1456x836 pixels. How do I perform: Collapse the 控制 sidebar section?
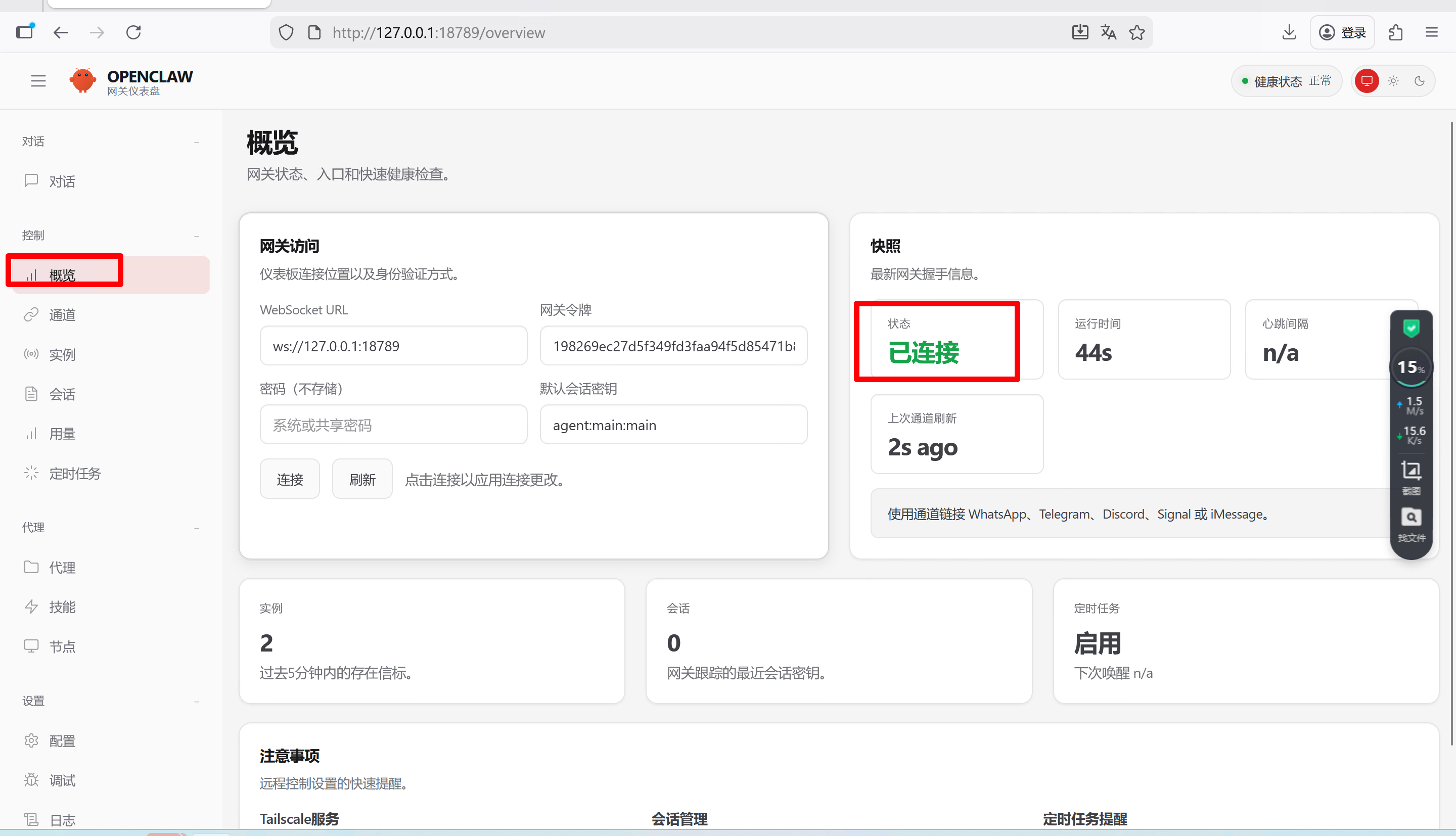tap(197, 236)
